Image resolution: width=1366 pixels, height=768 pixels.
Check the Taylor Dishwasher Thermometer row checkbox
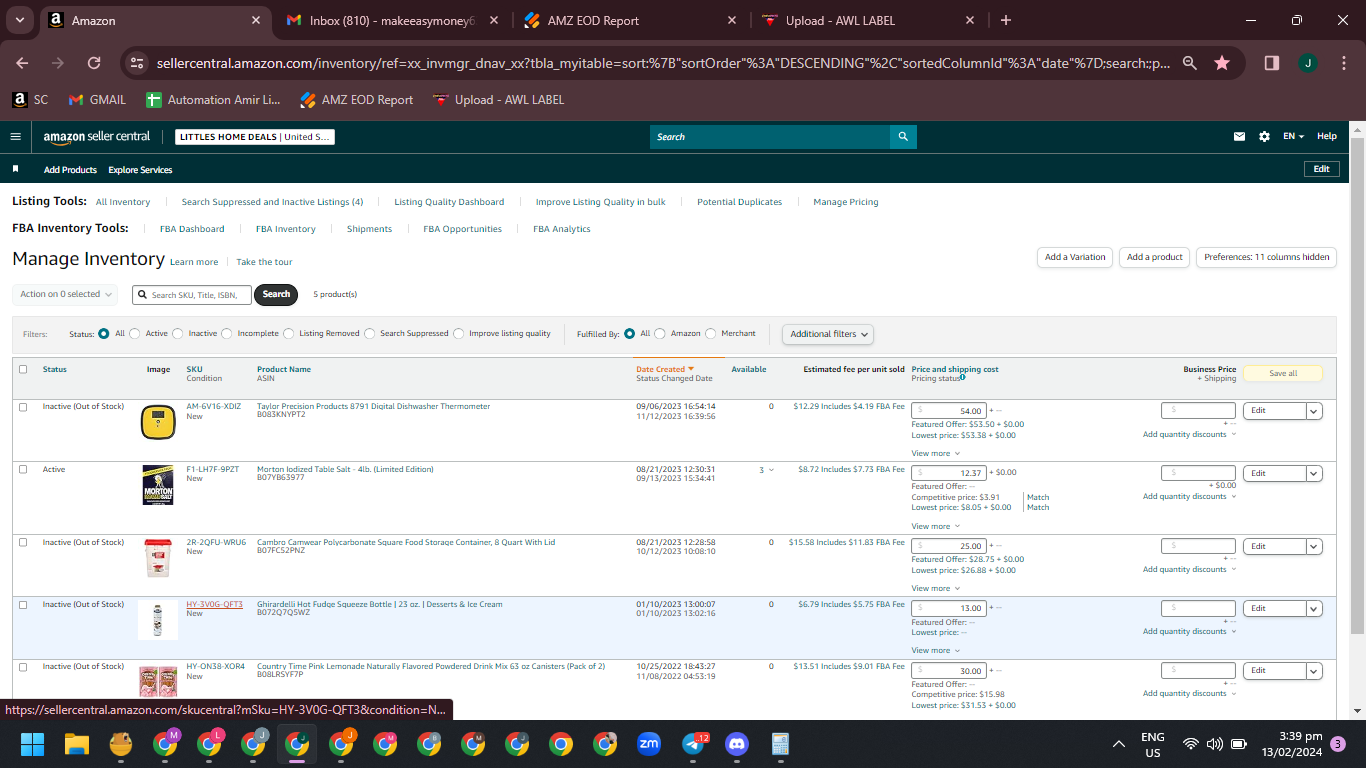(23, 406)
